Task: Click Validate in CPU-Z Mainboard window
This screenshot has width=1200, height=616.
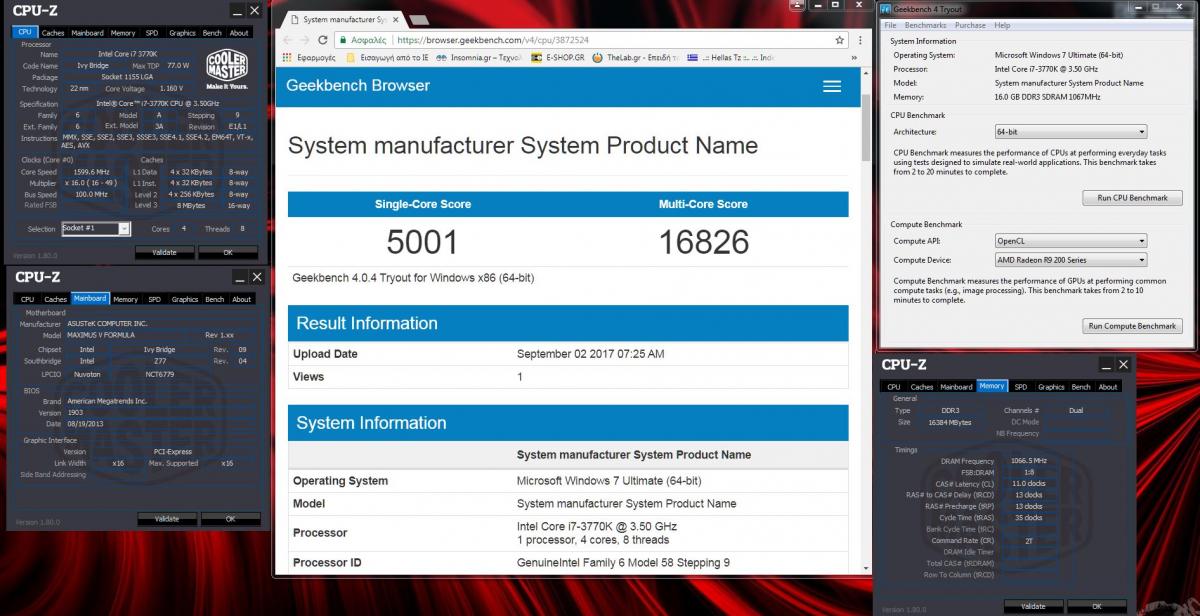Action: (167, 519)
